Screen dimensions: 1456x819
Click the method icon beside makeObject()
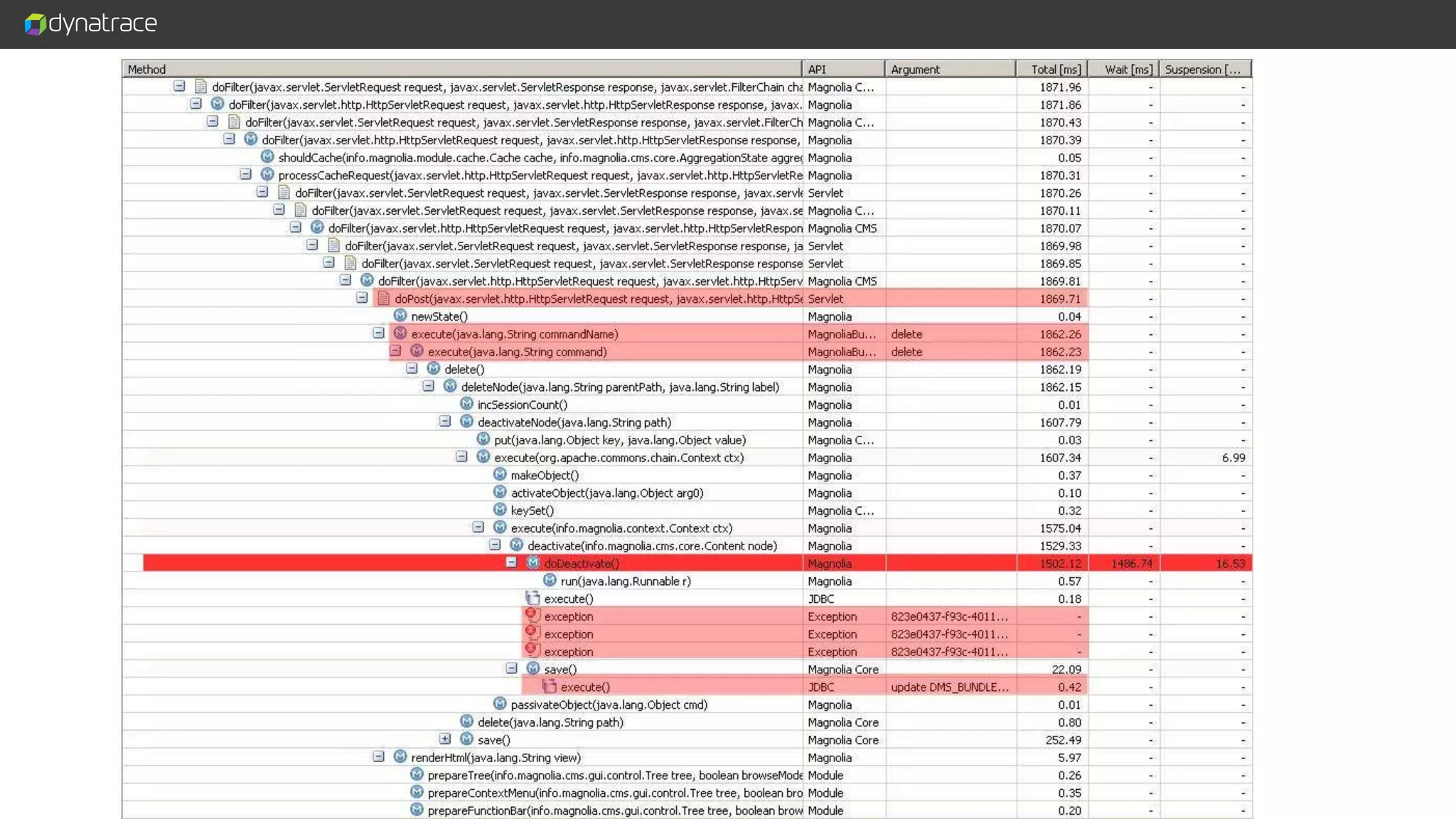(500, 475)
